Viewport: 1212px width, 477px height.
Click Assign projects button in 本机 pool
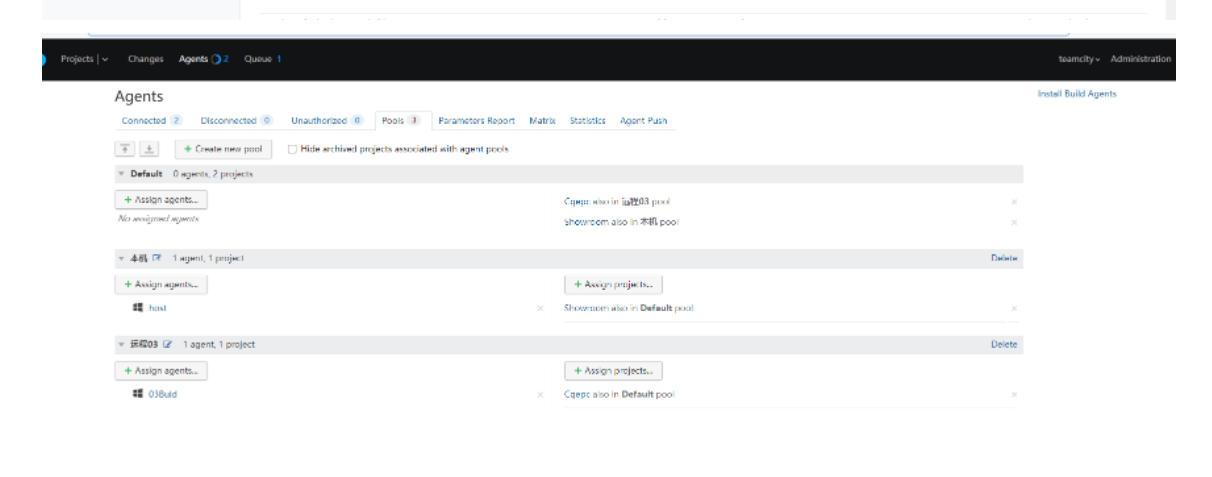coord(613,285)
